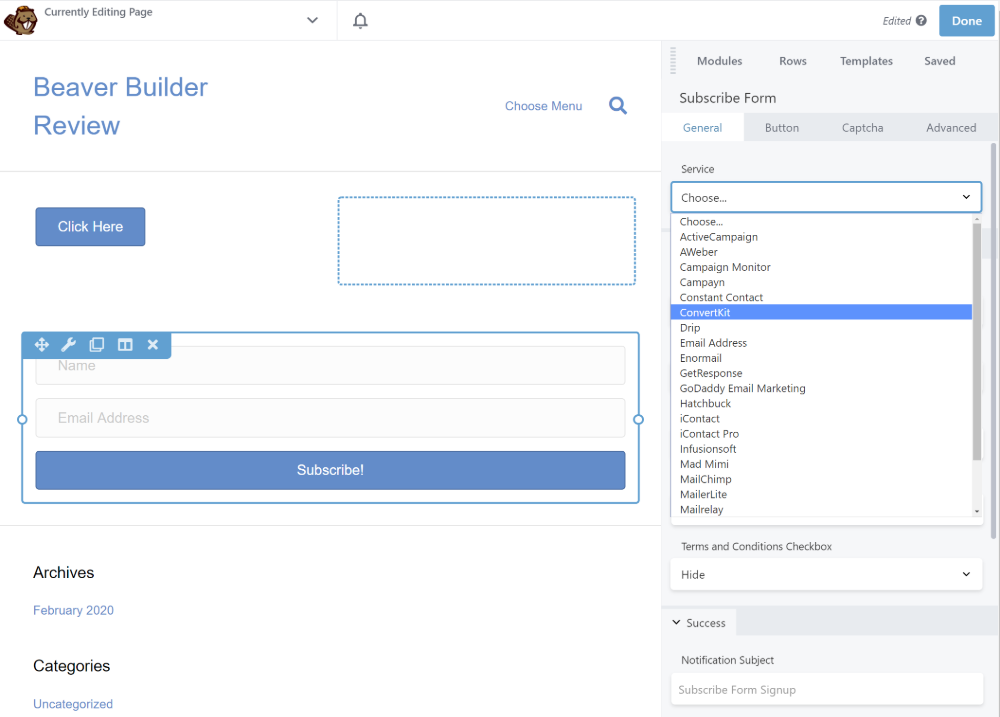Click the Beaver Builder beaver logo
The height and width of the screenshot is (717, 1000).
[x=20, y=20]
